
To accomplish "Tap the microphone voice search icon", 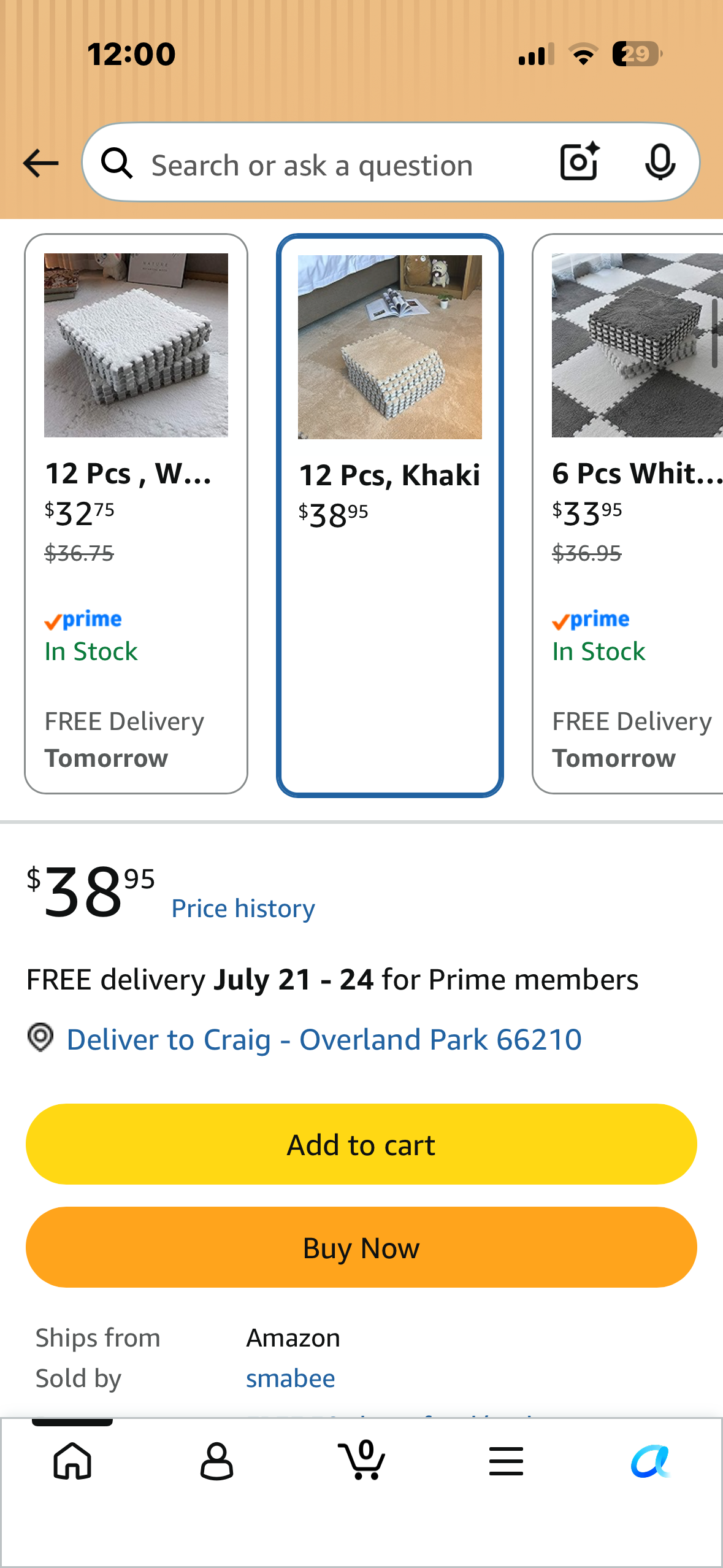I will pyautogui.click(x=660, y=163).
